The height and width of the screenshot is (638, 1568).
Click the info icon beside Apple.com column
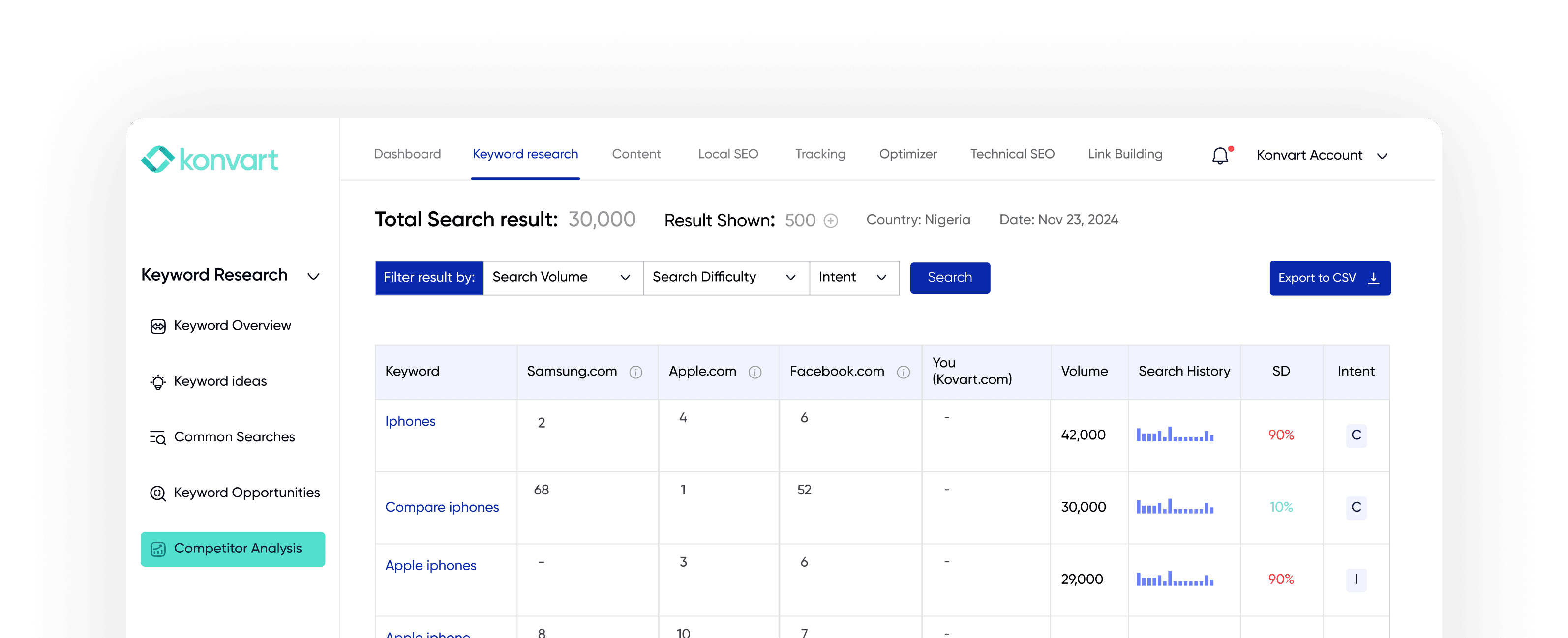pos(755,372)
